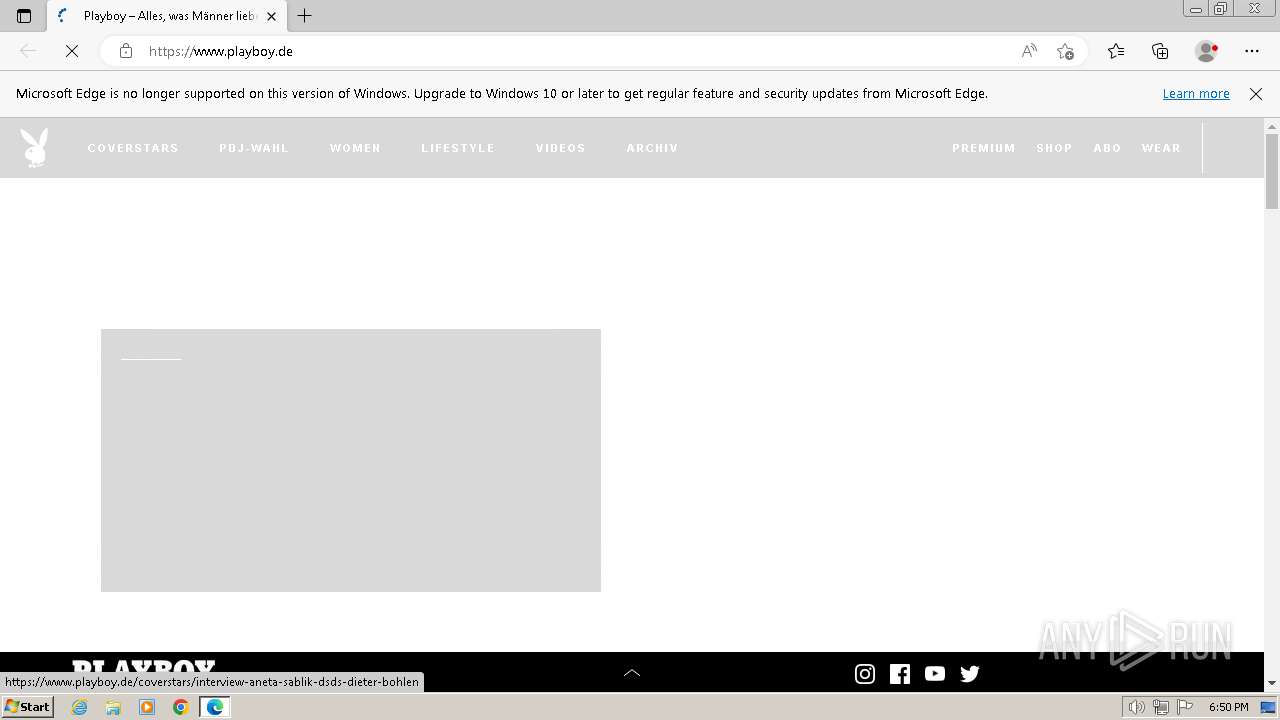The width and height of the screenshot is (1280, 720).
Task: Click the taskbar clock 6:50 PM
Action: click(x=1228, y=707)
